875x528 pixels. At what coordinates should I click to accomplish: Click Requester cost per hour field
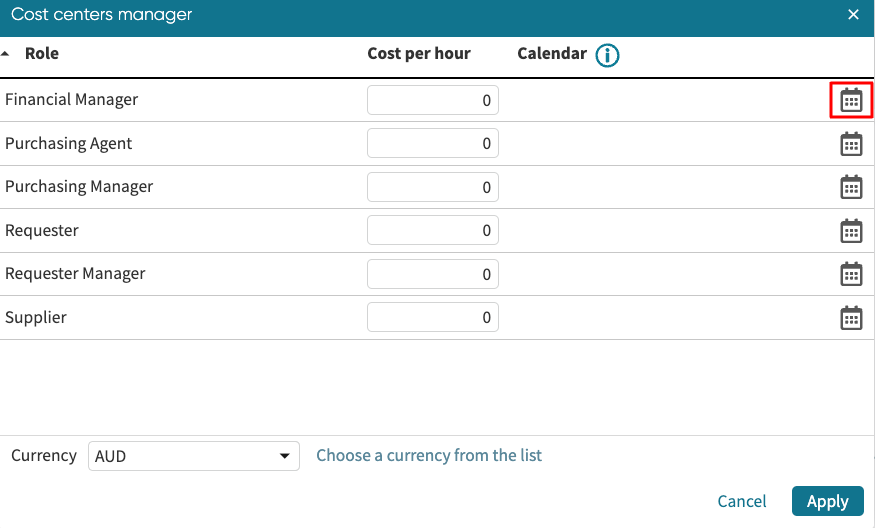pyautogui.click(x=432, y=231)
